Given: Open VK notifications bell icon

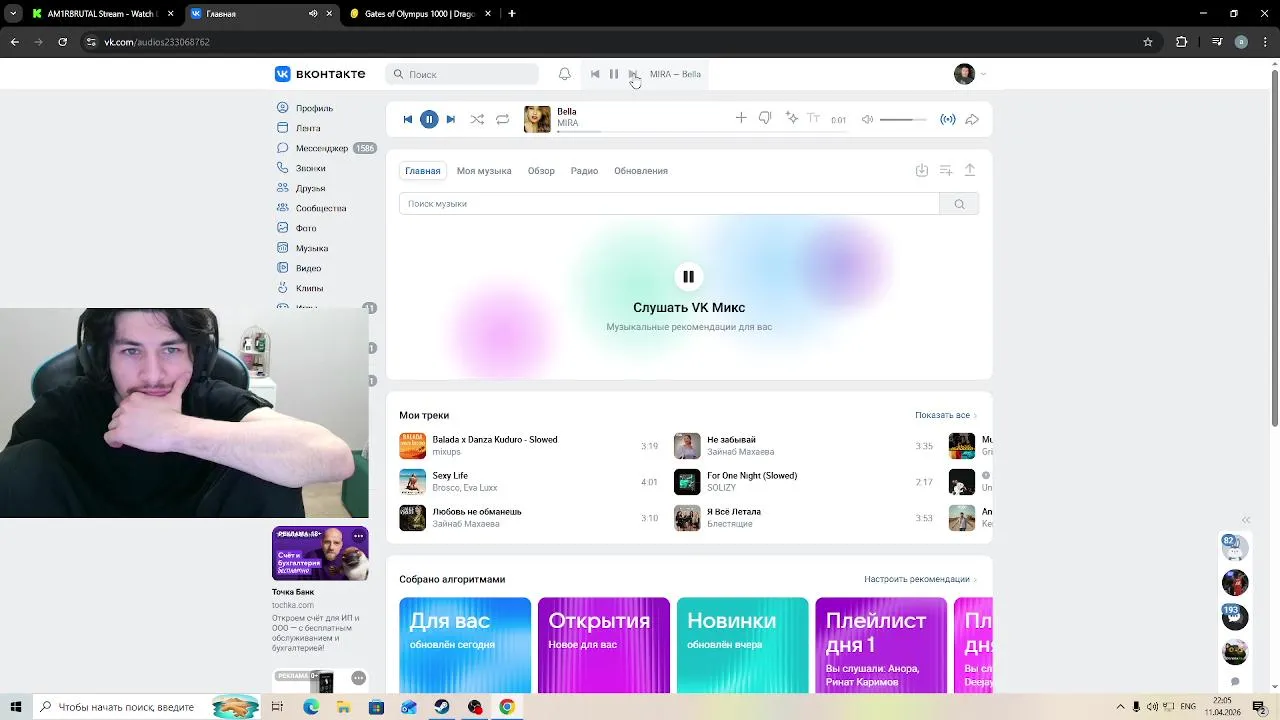Looking at the screenshot, I should point(565,74).
